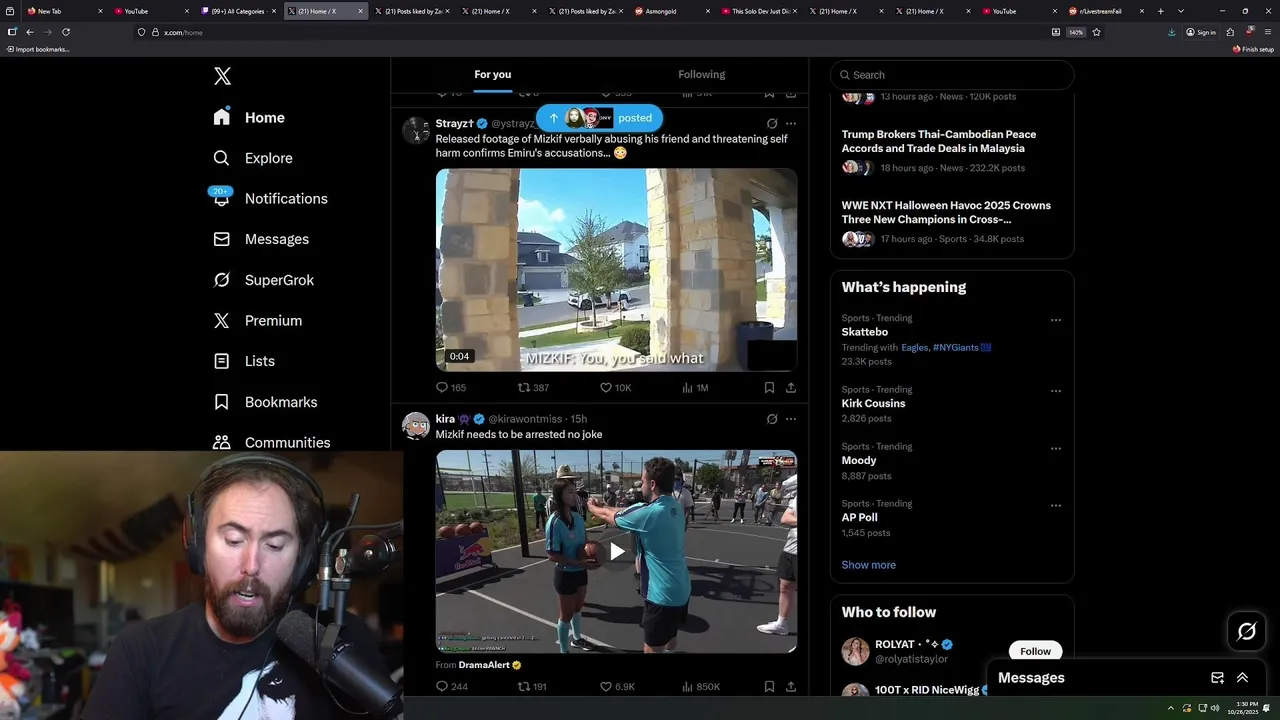Open a new browser tab plus button
The height and width of the screenshot is (720, 1280).
click(x=1160, y=11)
